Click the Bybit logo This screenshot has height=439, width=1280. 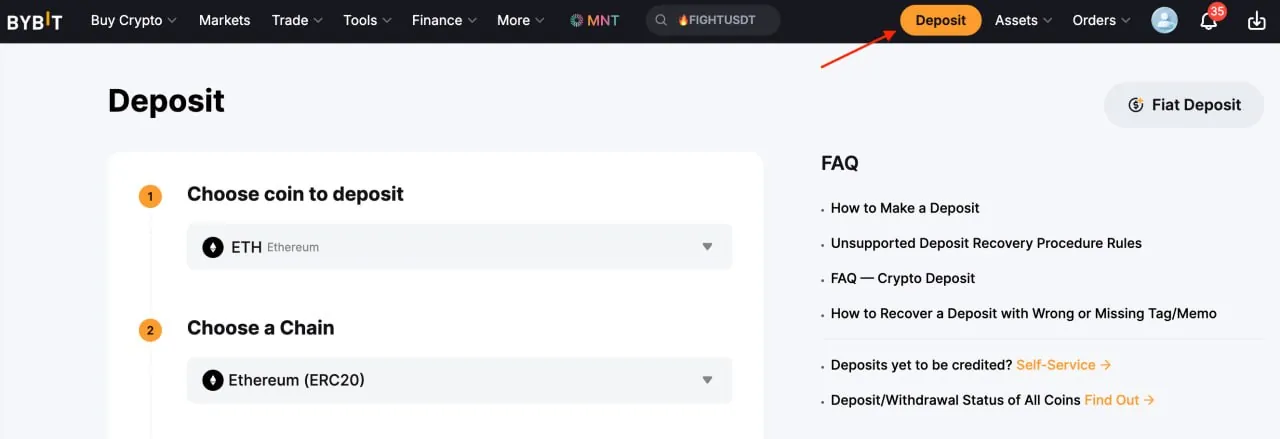pyautogui.click(x=35, y=21)
